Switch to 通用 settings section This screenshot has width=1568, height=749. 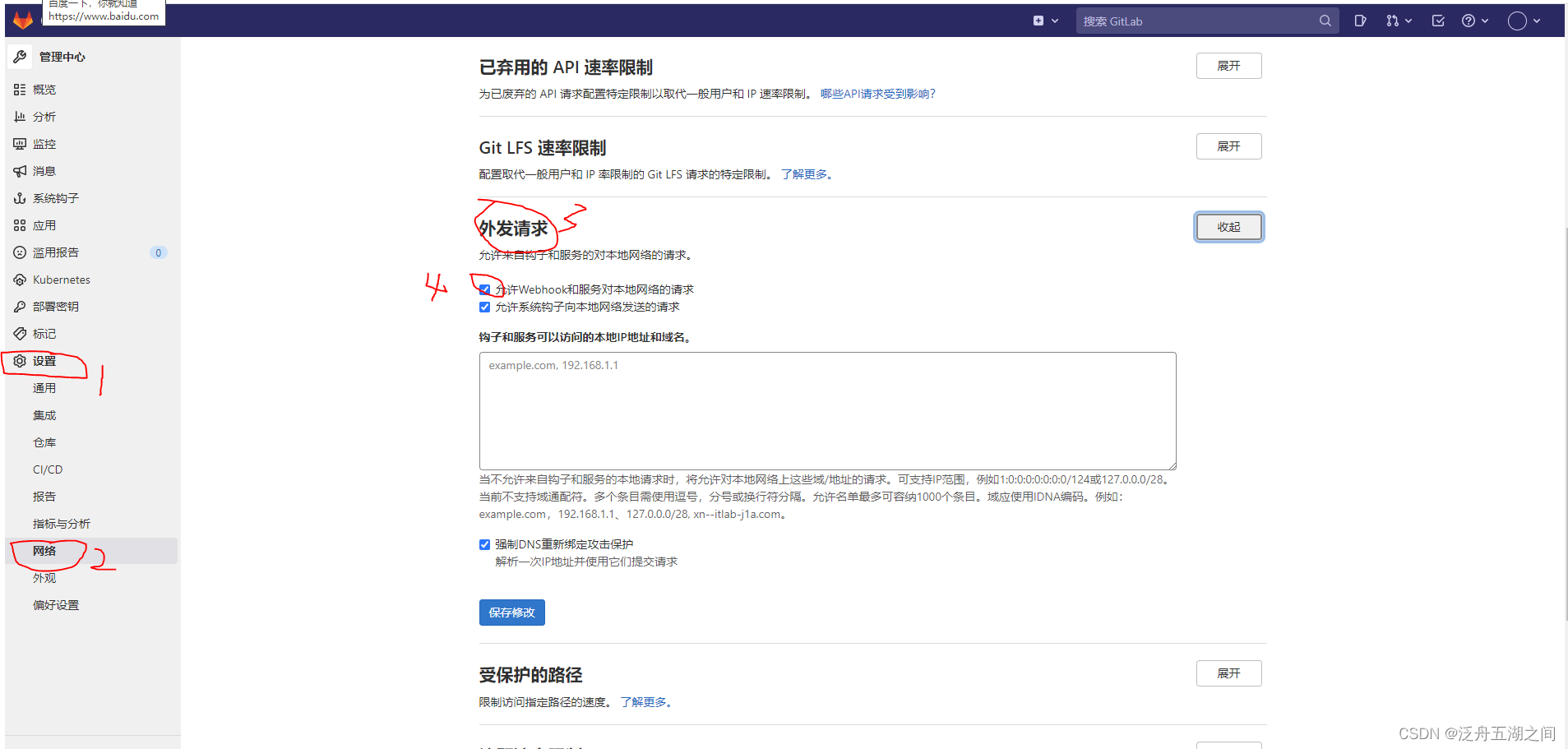pyautogui.click(x=44, y=387)
